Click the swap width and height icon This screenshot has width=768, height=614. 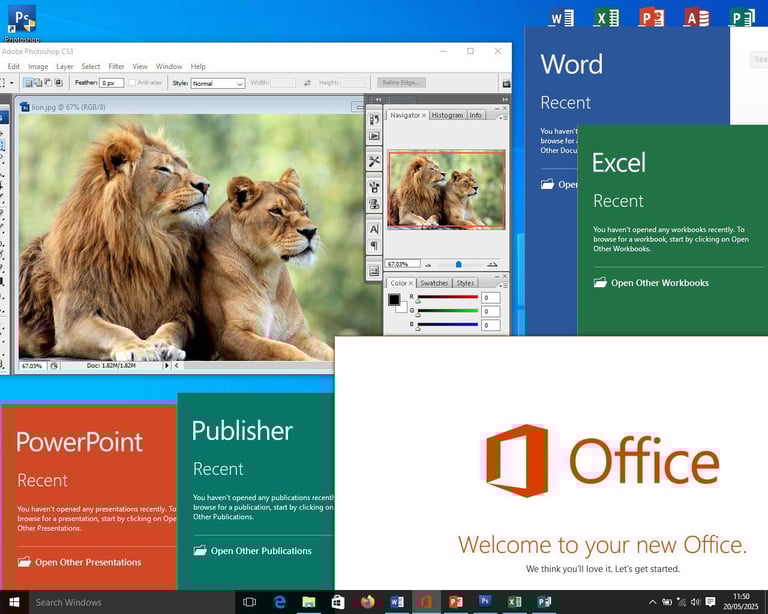[307, 83]
